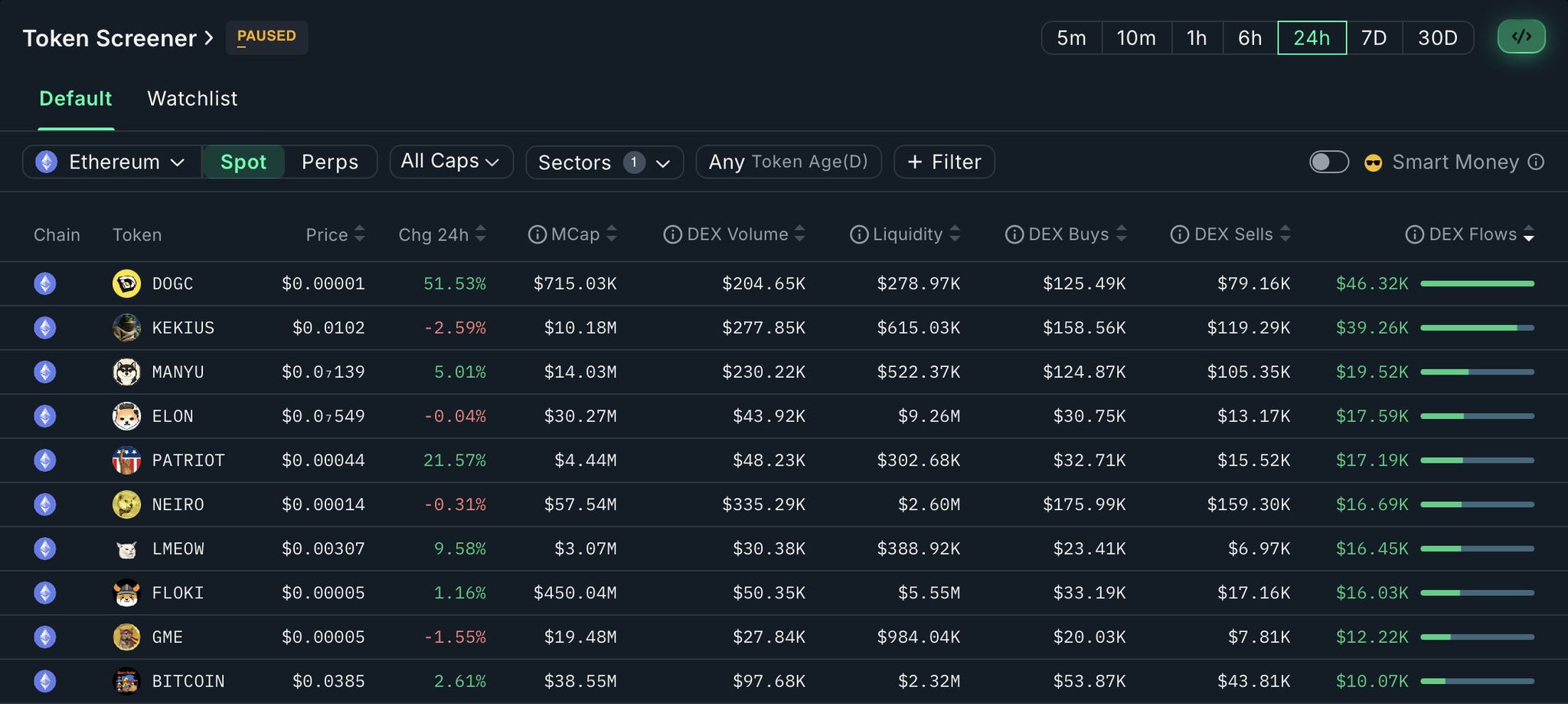1568x704 pixels.
Task: Select the 7D timeframe tab
Action: click(1374, 38)
